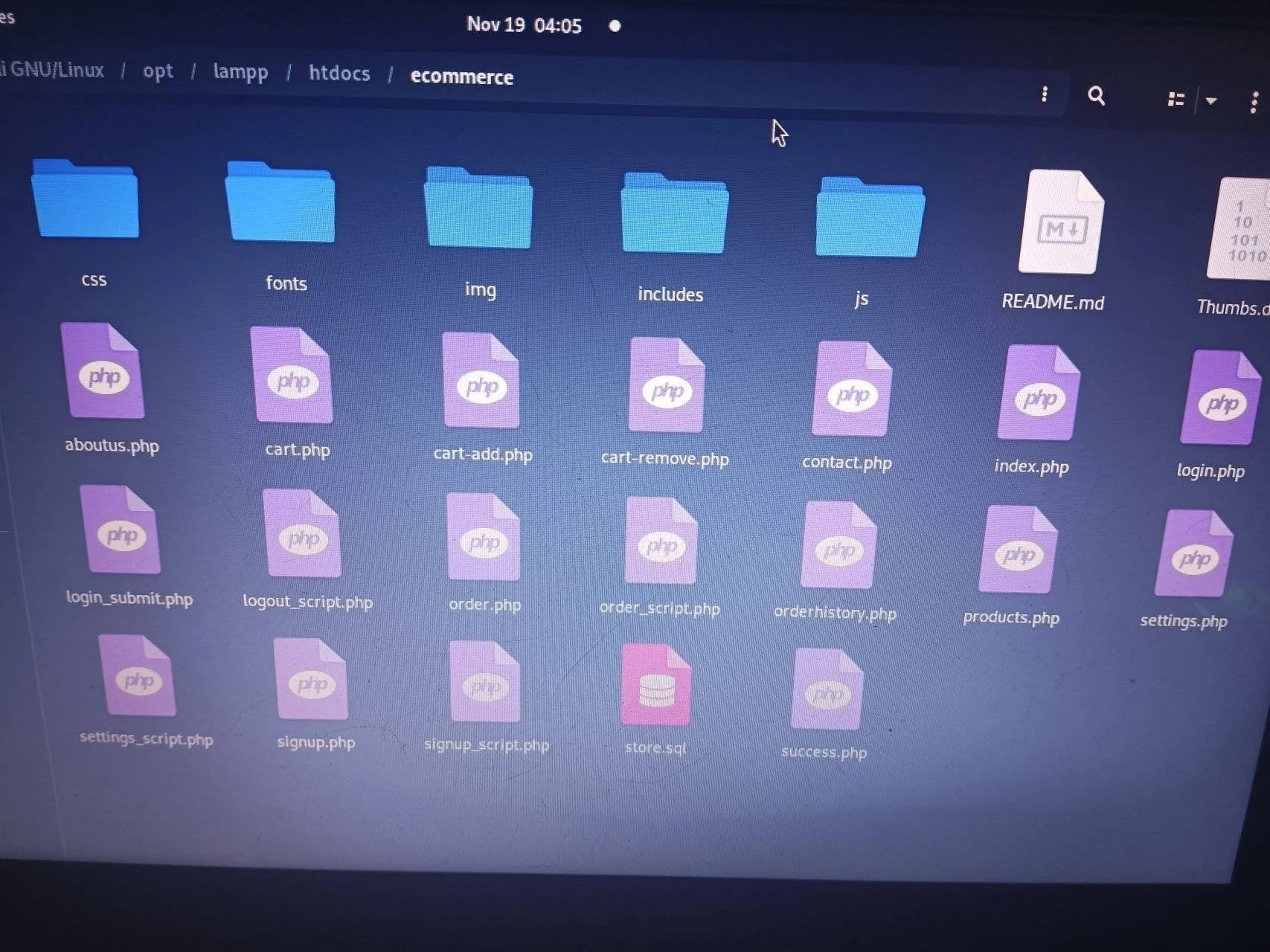
Task: Open the img folder icon
Action: (478, 208)
